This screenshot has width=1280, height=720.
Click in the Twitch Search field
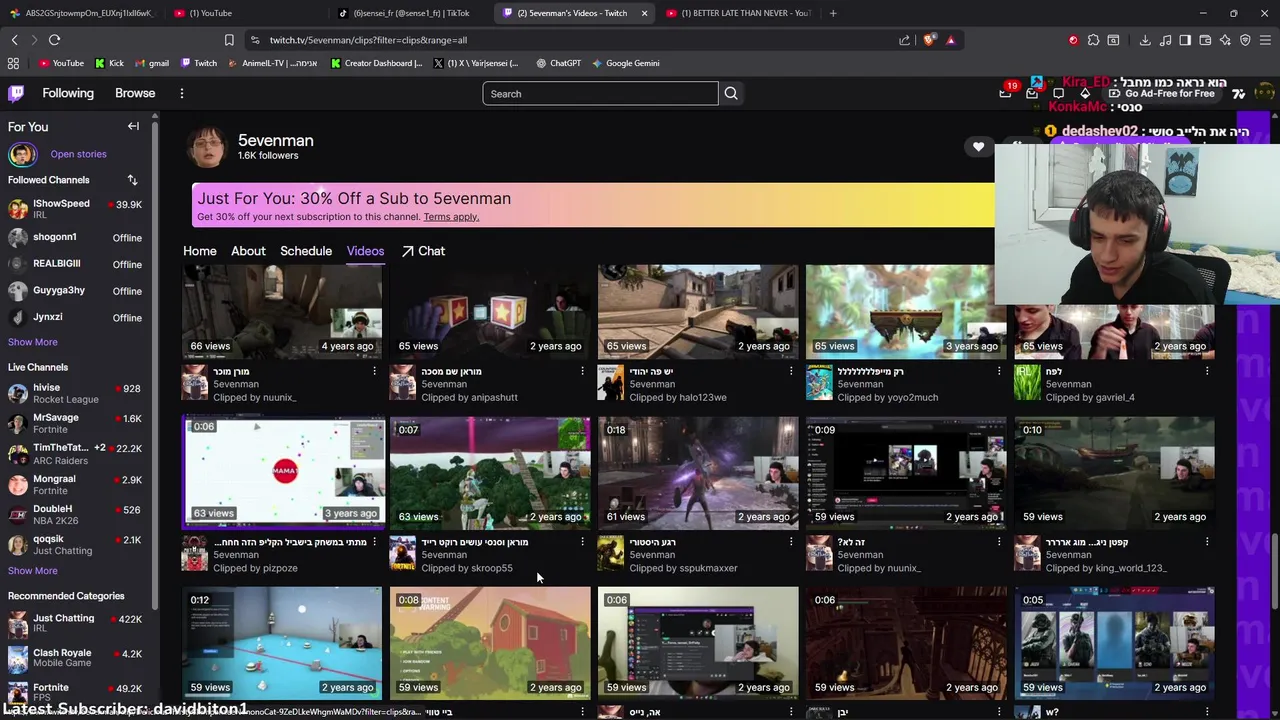600,93
